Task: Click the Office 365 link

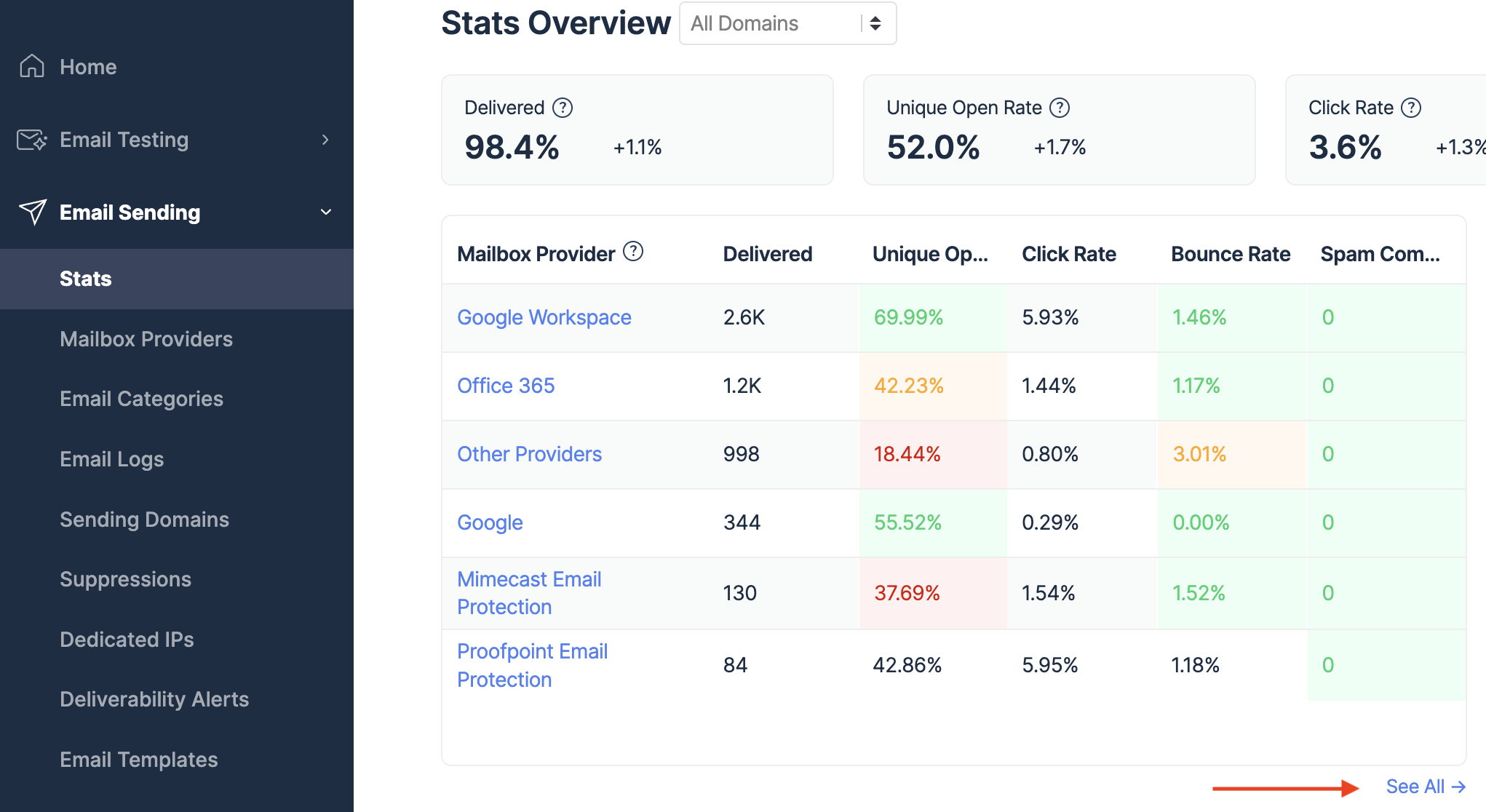Action: point(505,386)
